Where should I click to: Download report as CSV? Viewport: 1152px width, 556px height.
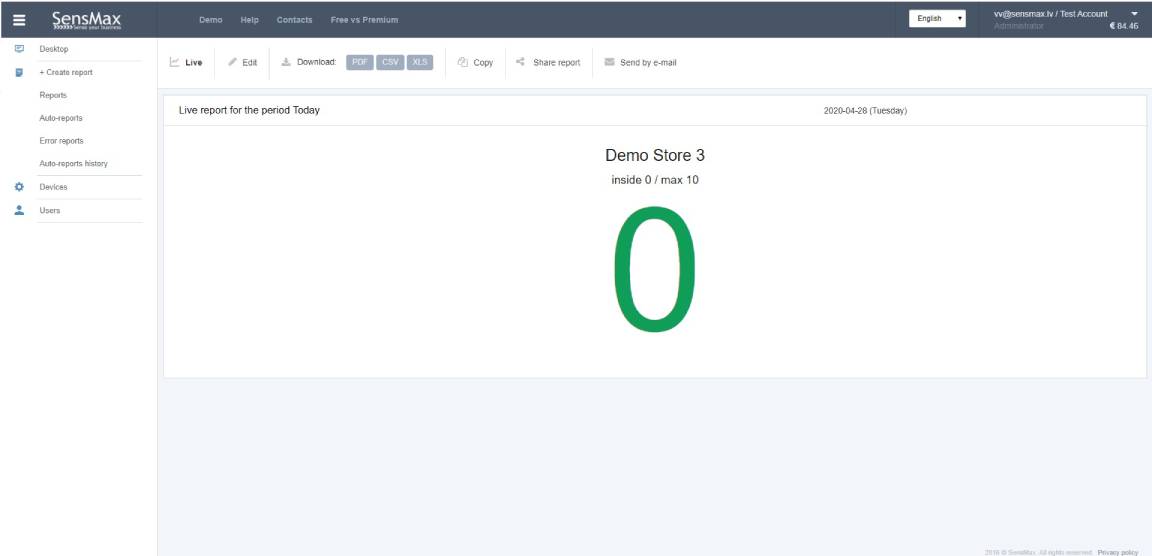pyautogui.click(x=389, y=62)
